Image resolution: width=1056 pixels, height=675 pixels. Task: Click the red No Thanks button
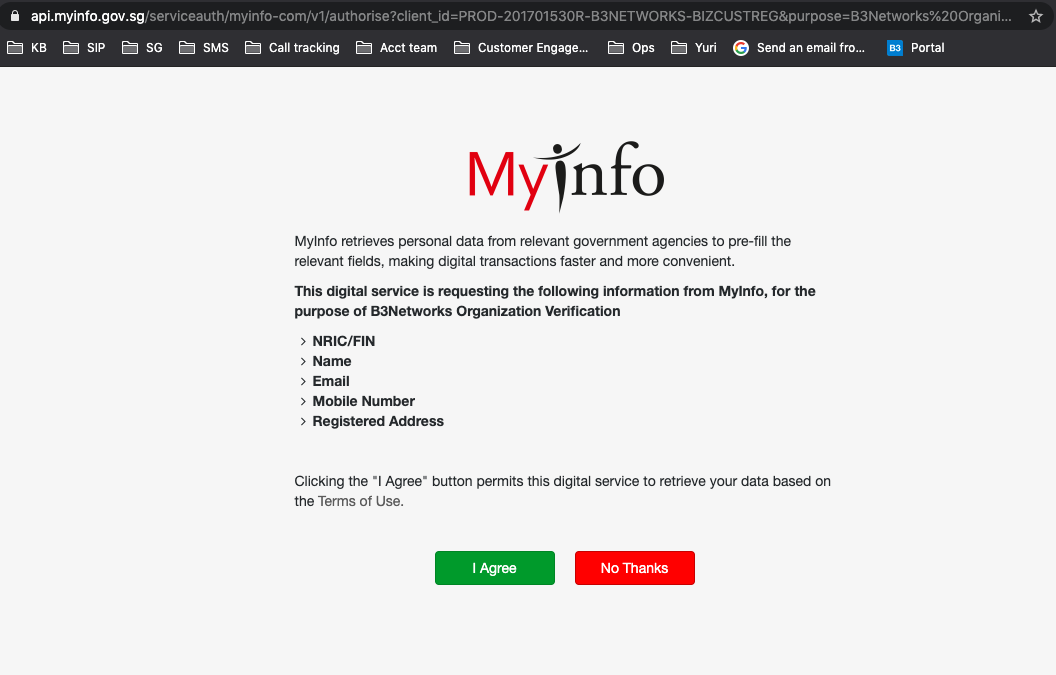tap(634, 568)
